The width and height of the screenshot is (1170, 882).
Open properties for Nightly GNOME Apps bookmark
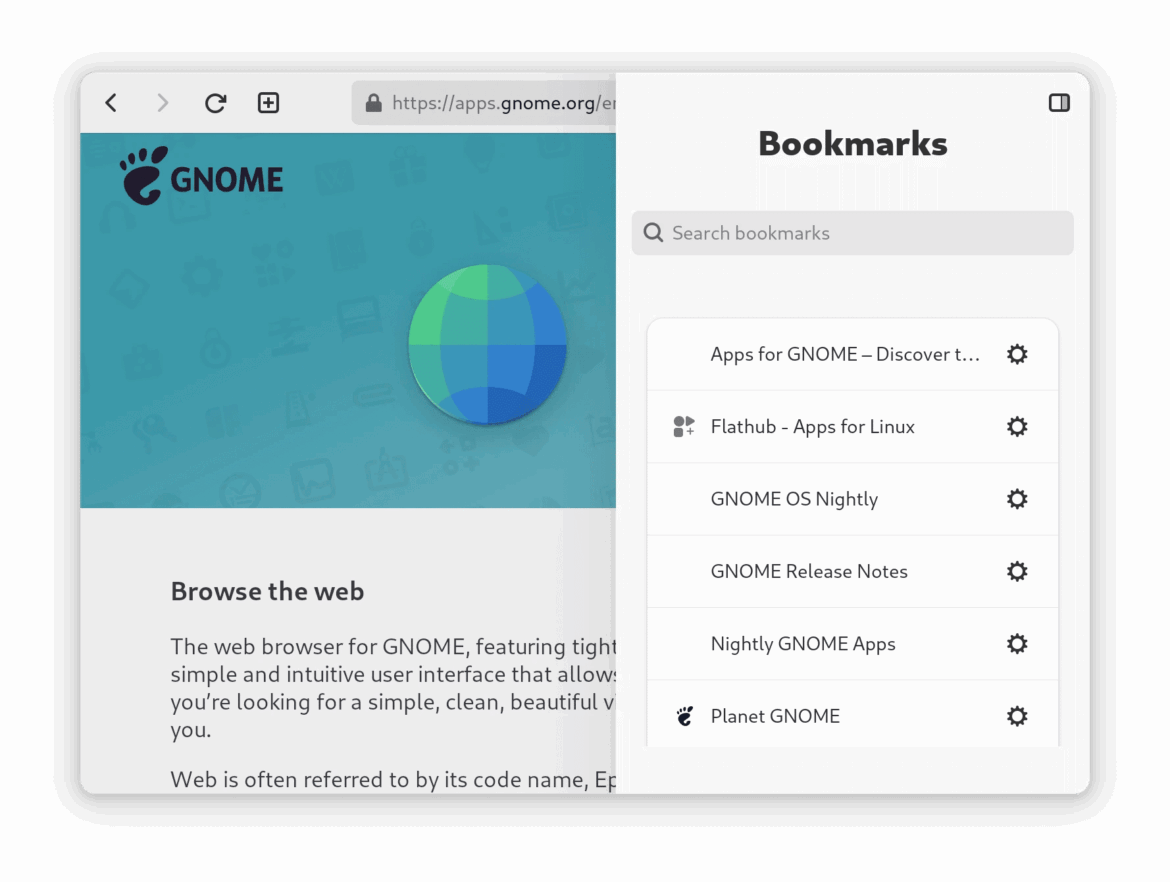[1016, 643]
